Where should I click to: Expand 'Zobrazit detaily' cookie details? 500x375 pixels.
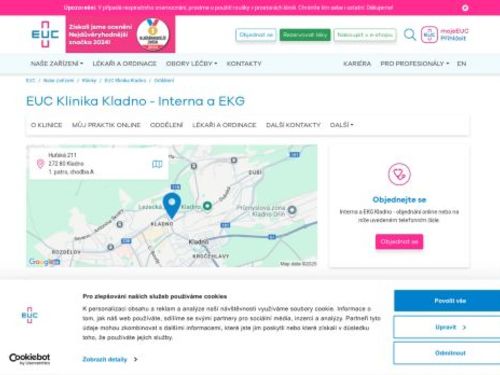(110, 359)
